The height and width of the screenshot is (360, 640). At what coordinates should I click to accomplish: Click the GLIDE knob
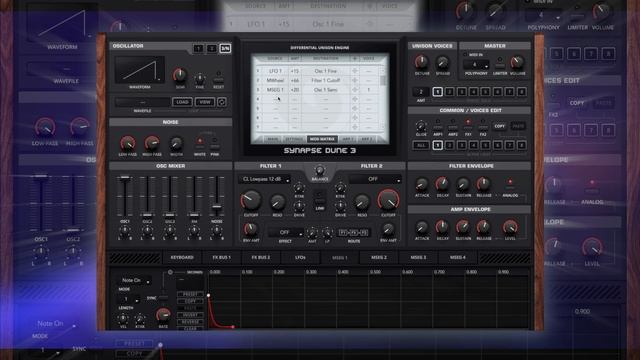421,126
